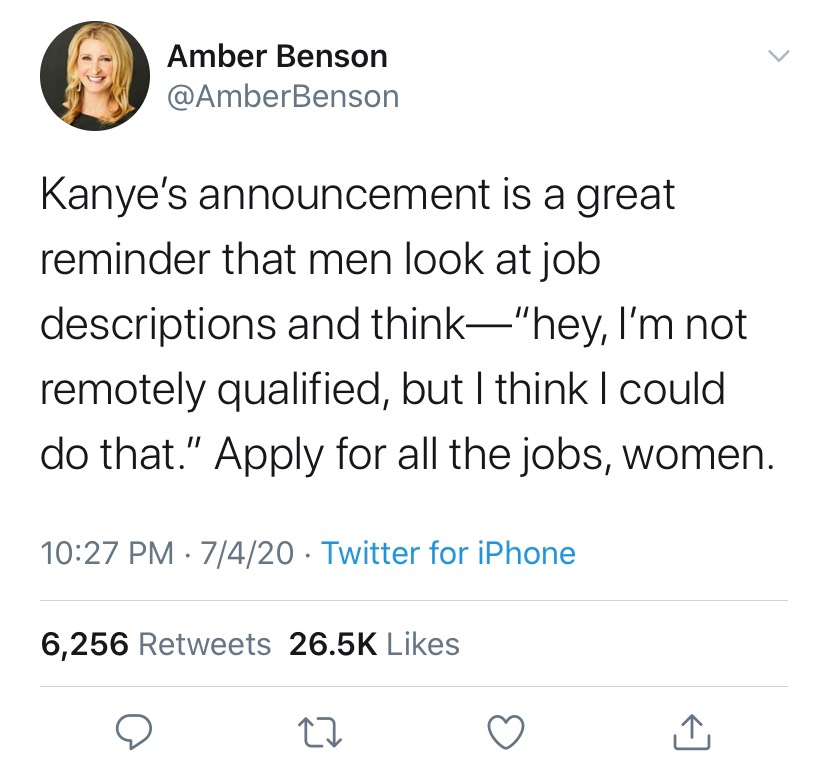Click the Retweets label
828x766 pixels.
coord(205,645)
